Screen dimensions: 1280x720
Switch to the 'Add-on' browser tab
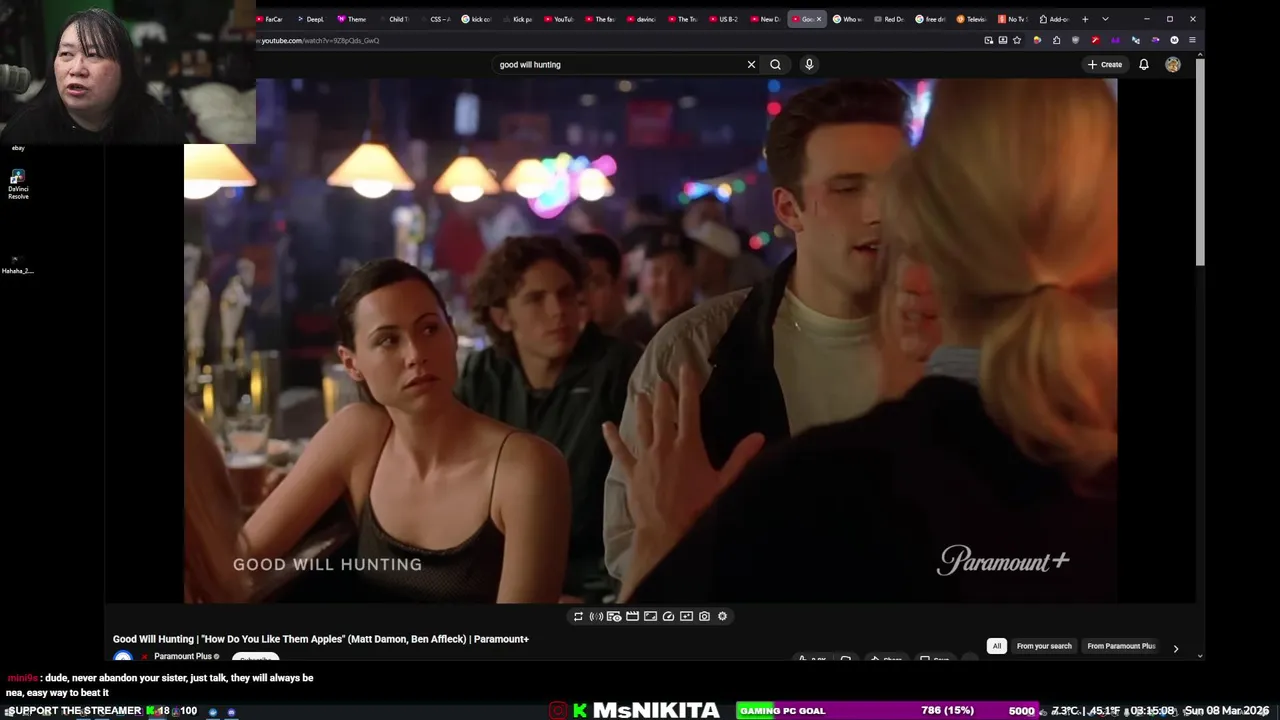(1055, 19)
